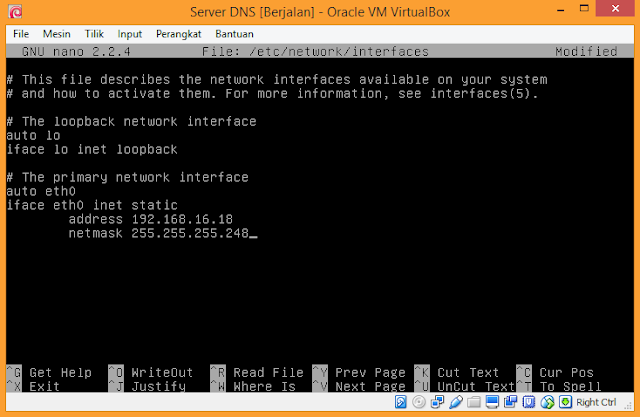Click the keyboard capture green arrow icon
Viewport: 640px width, 417px height.
pos(565,402)
